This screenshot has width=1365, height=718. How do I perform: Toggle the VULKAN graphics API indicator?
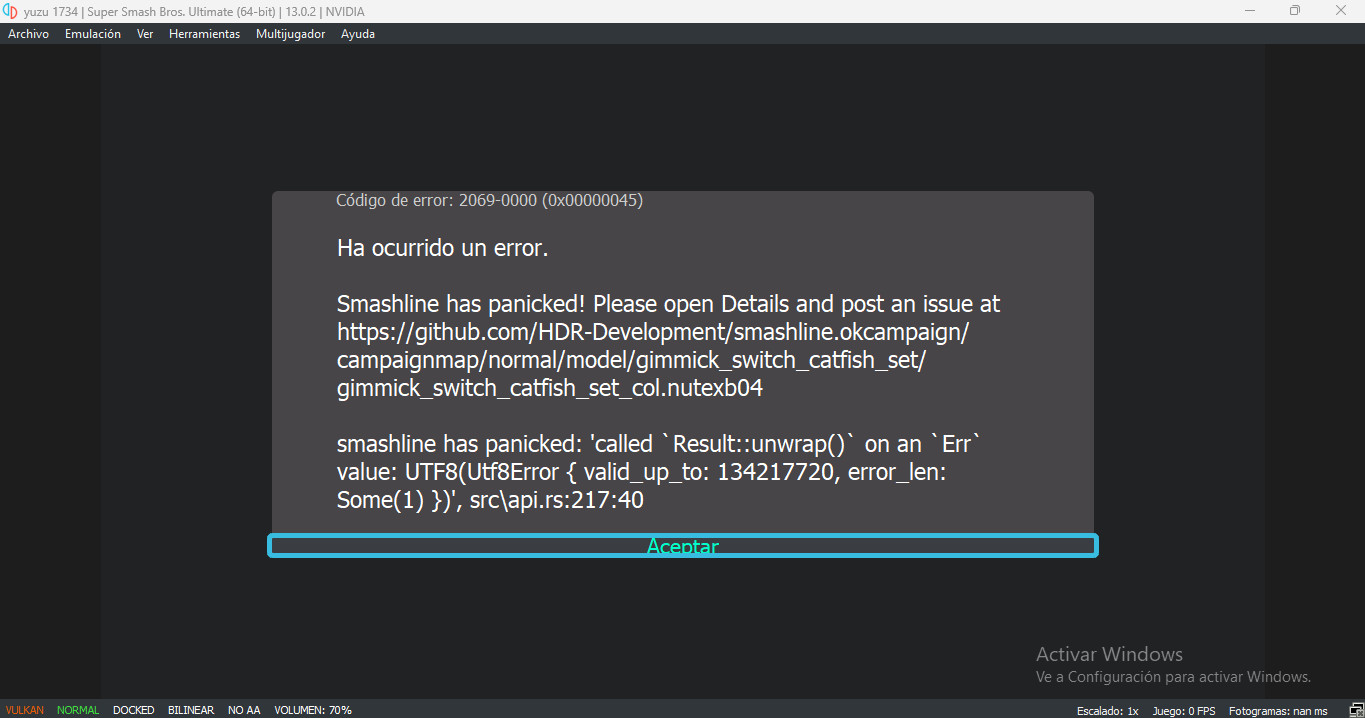[x=25, y=710]
